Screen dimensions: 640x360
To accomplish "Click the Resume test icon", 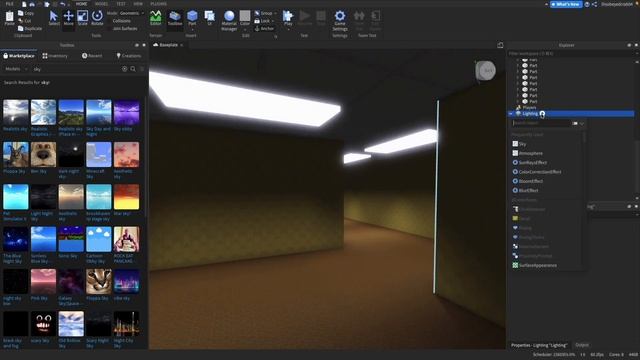I will 304,16.
